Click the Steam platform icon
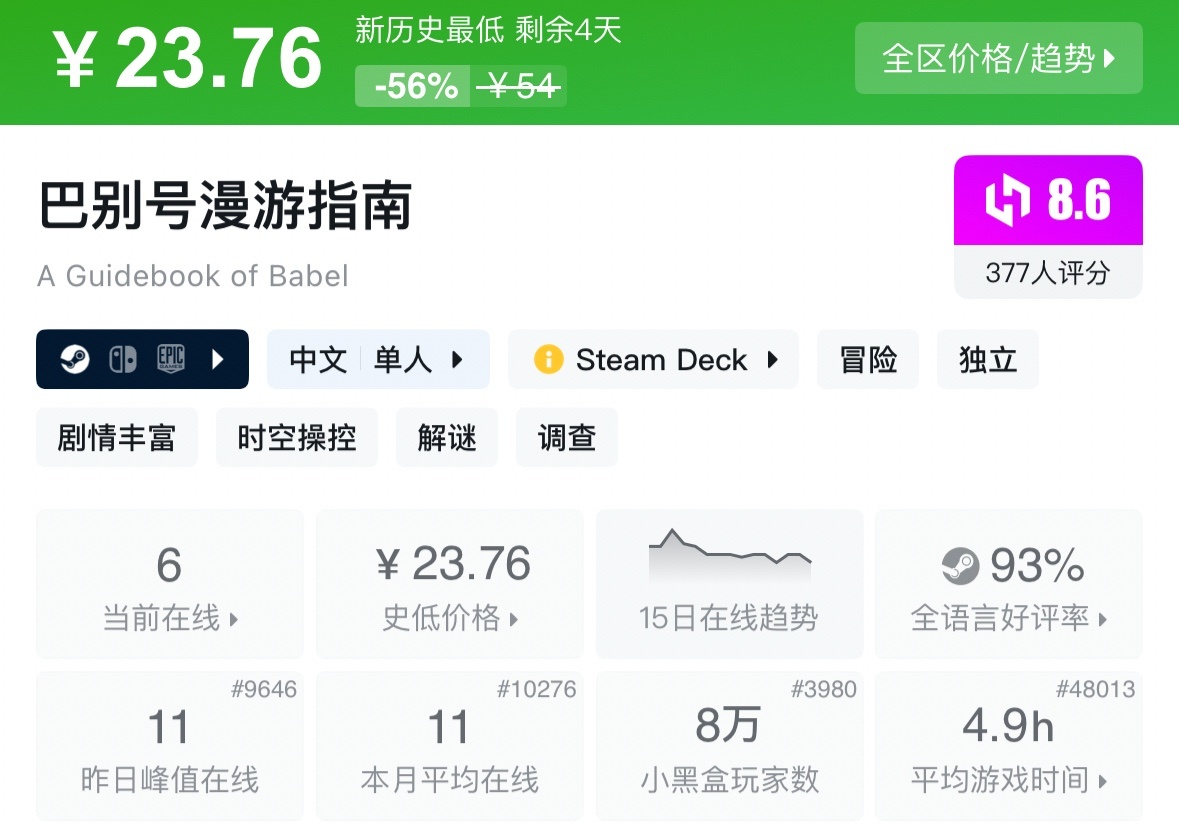This screenshot has height=829, width=1179. tap(75, 359)
